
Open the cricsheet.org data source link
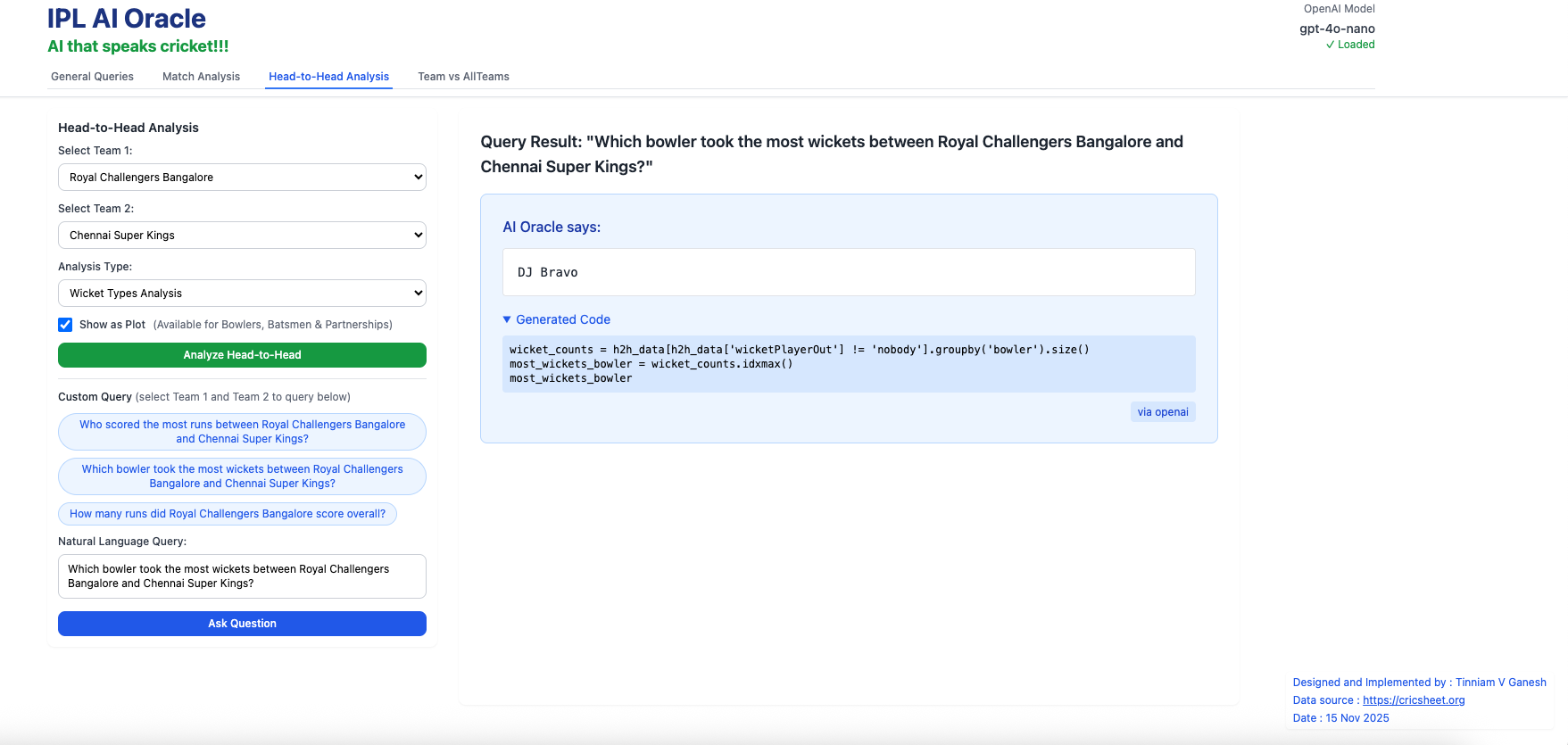pyautogui.click(x=1414, y=700)
